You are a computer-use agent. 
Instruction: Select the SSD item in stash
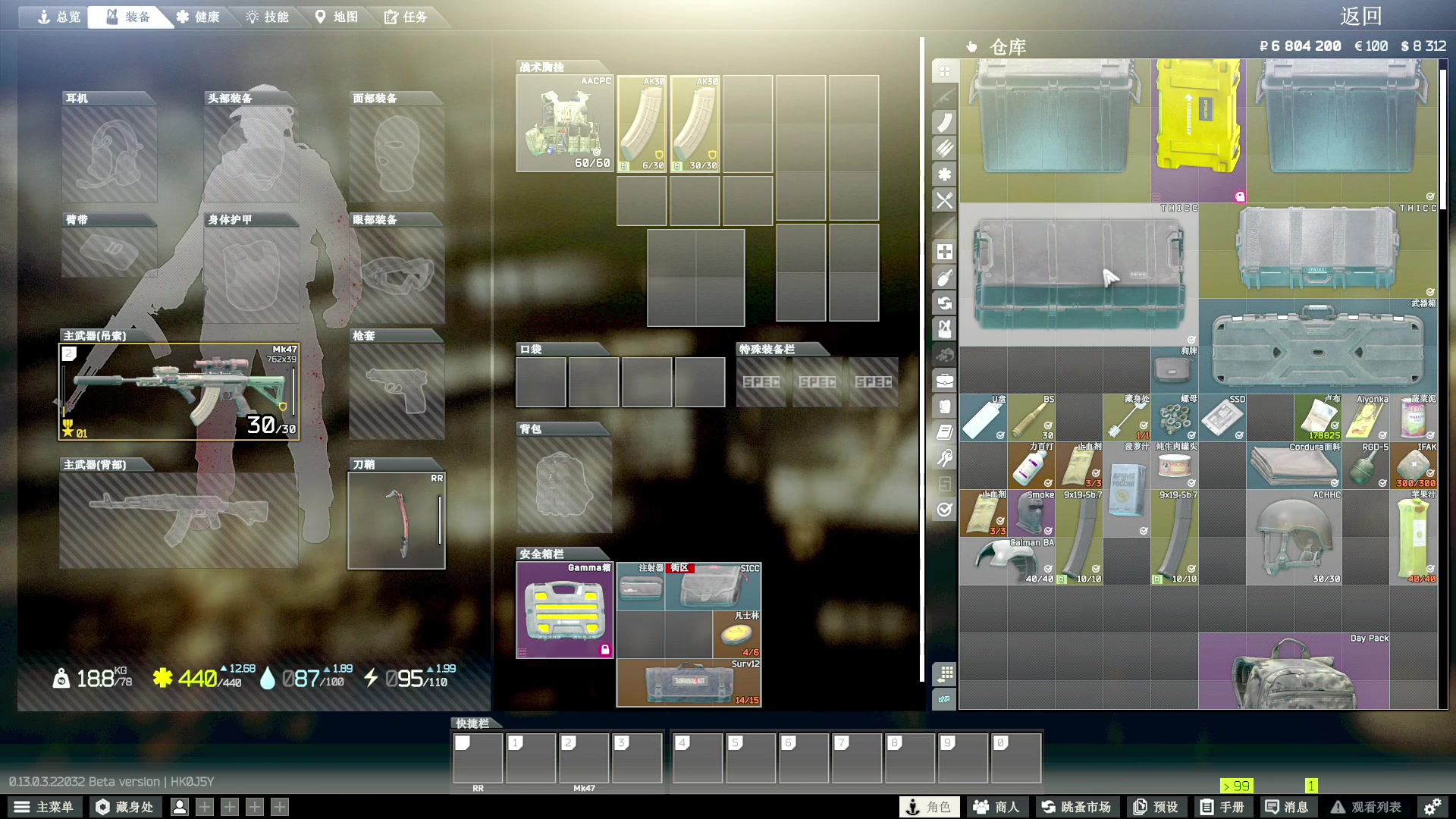(x=1222, y=417)
